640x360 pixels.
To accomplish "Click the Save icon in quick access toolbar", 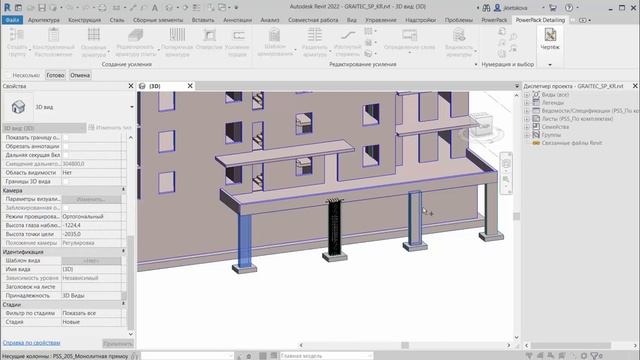I will pos(42,7).
